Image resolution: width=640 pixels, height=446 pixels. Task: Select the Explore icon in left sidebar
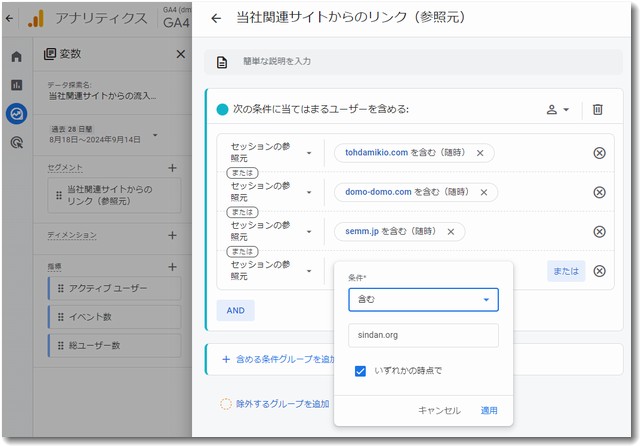pyautogui.click(x=16, y=114)
